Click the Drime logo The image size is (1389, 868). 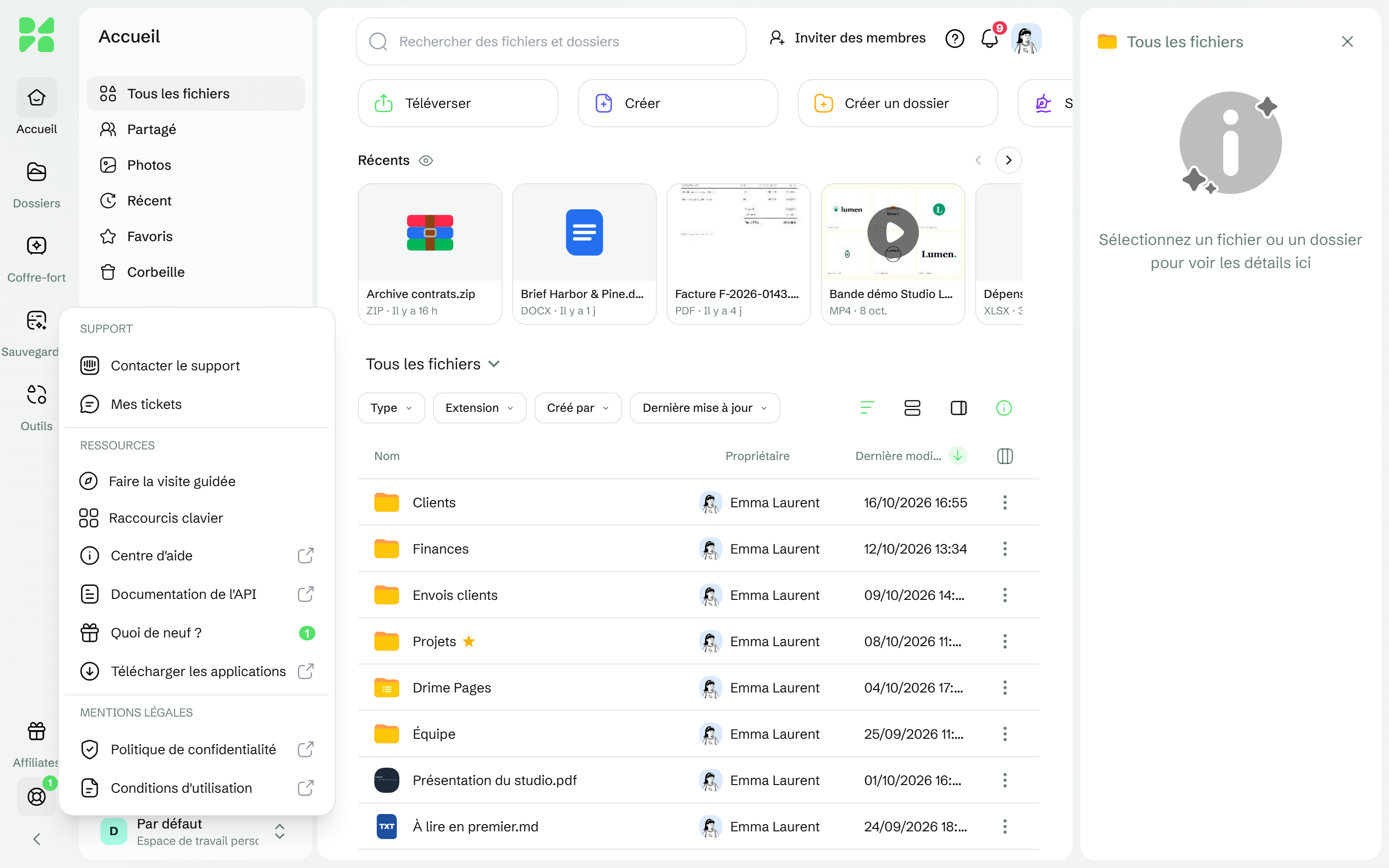[x=36, y=35]
